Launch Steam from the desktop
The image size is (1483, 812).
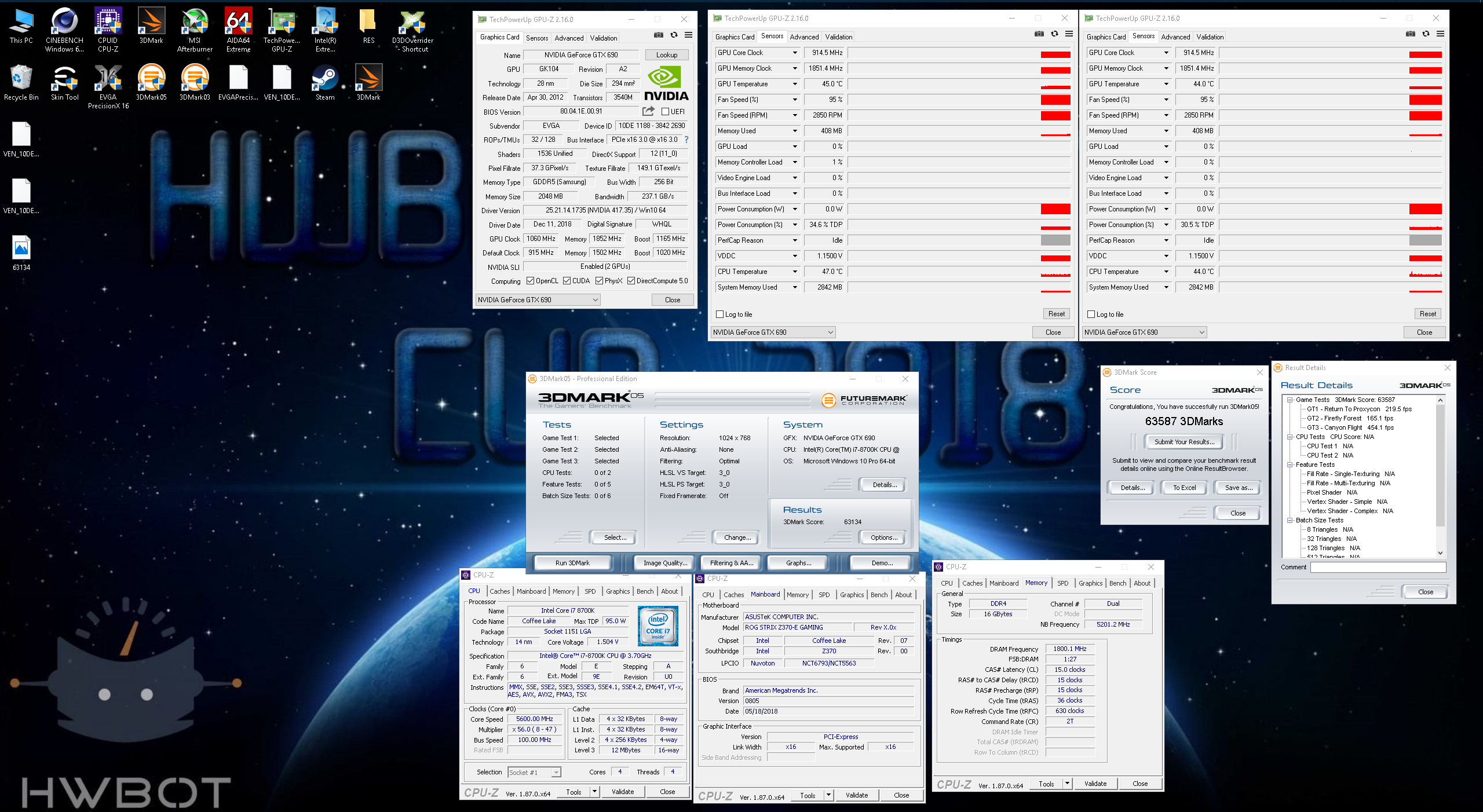(325, 83)
